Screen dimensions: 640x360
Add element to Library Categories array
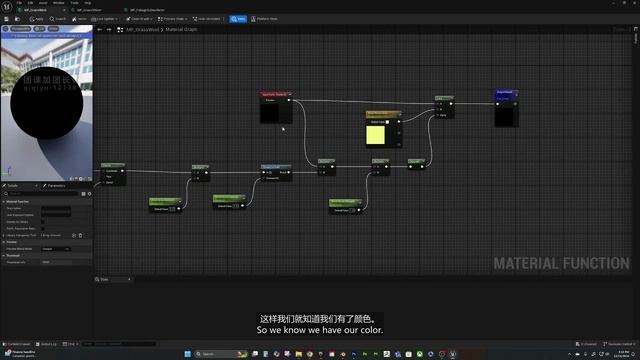coord(74,236)
